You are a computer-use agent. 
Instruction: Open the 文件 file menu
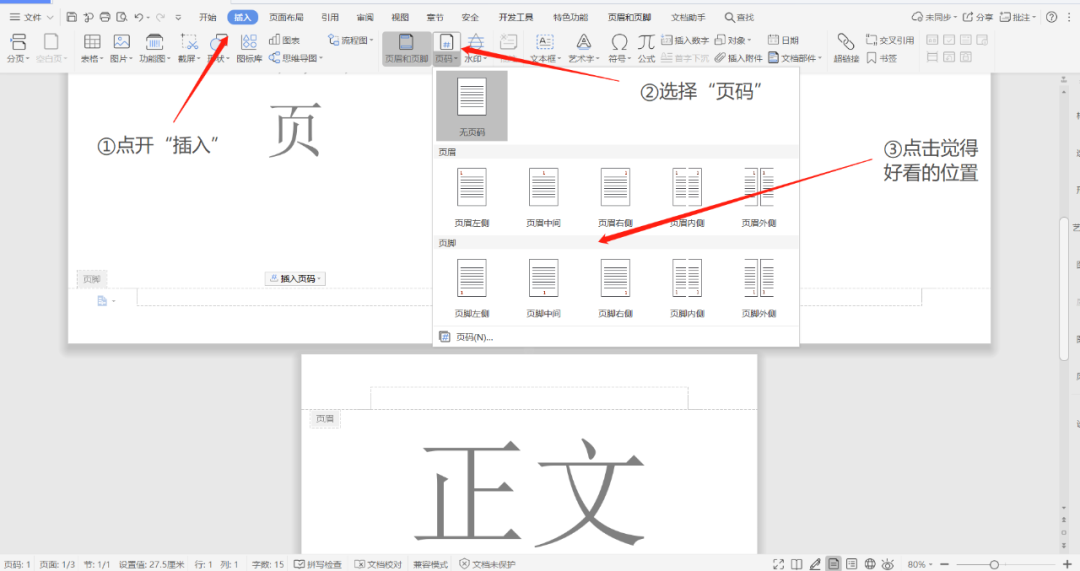tap(31, 17)
